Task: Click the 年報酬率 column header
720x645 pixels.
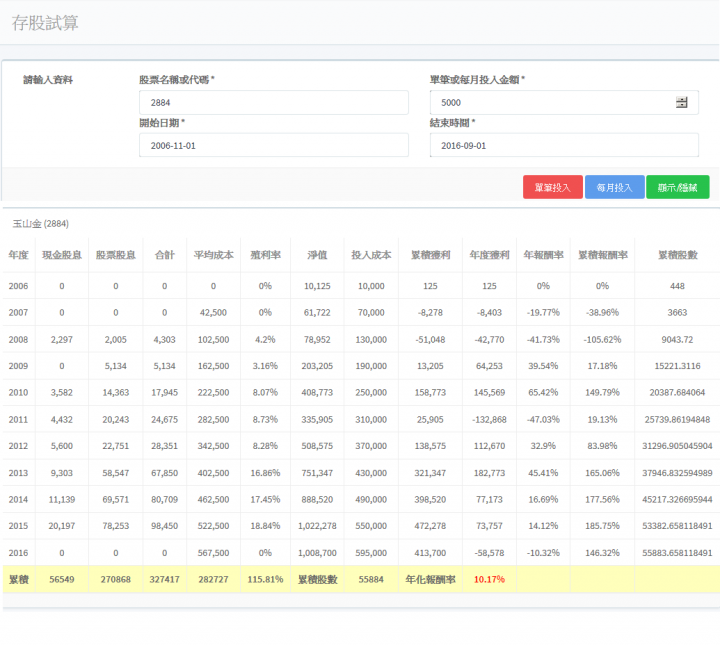Action: (543, 255)
